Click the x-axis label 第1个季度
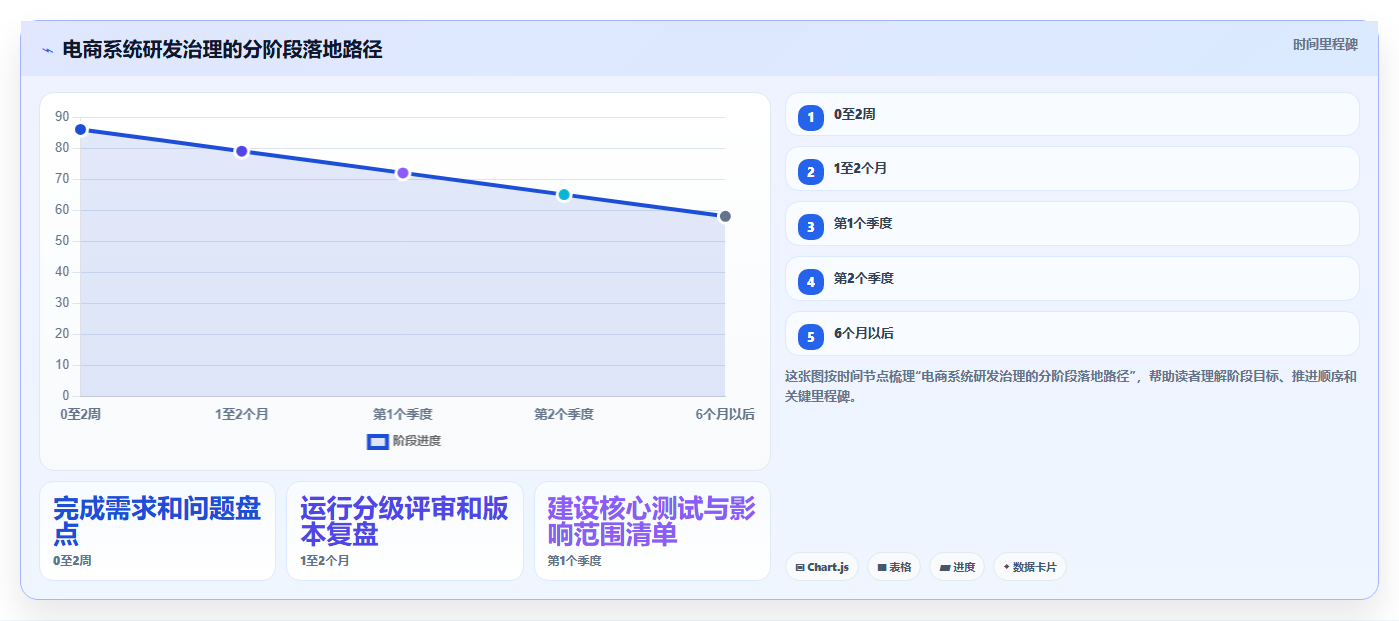 click(x=403, y=414)
